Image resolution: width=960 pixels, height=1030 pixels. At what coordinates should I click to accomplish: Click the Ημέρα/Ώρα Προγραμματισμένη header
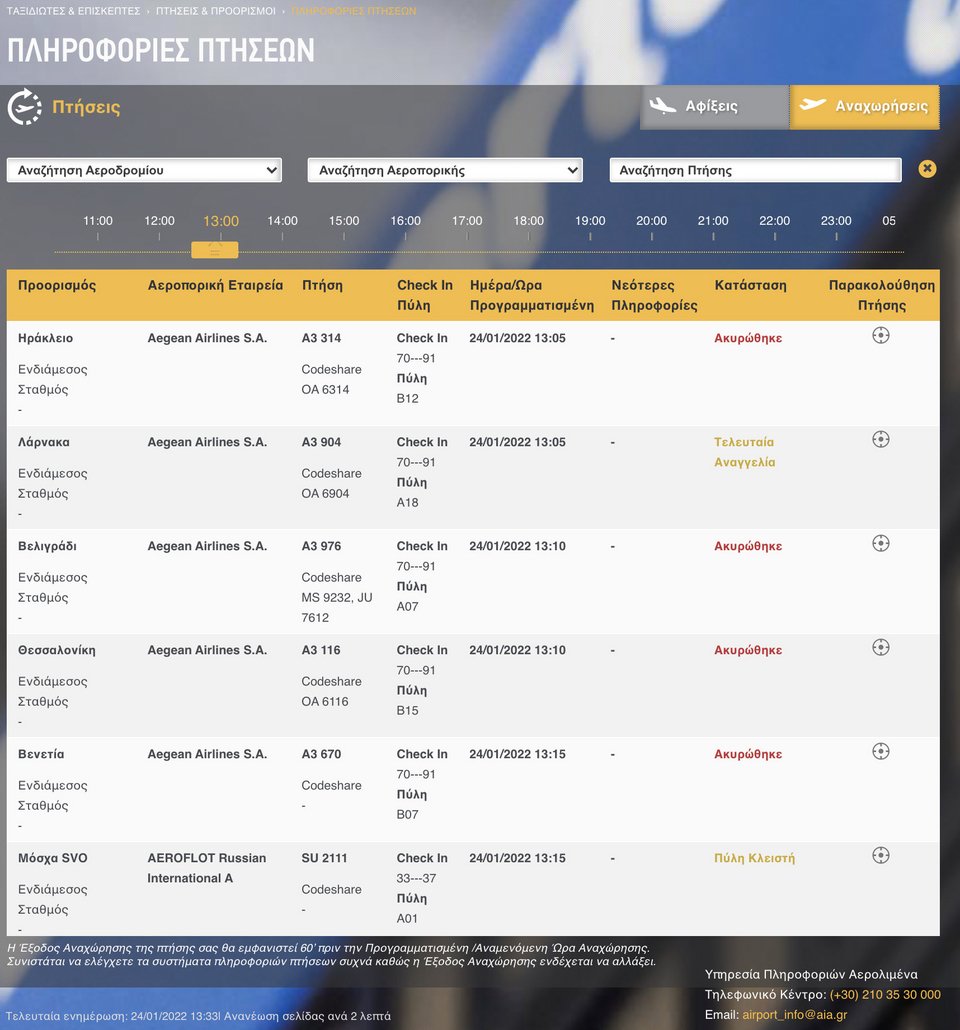[x=532, y=295]
